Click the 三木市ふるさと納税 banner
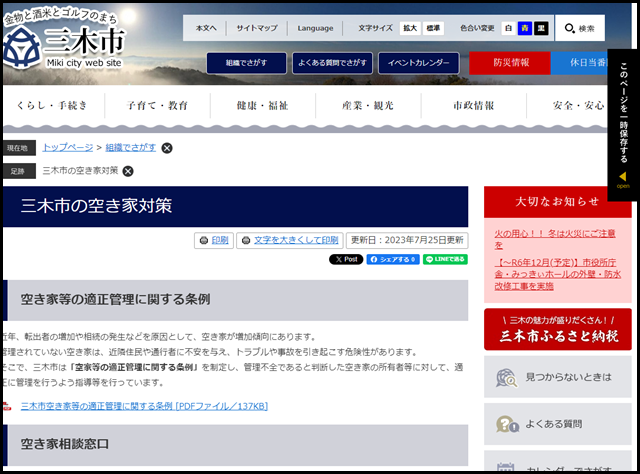 (x=558, y=329)
